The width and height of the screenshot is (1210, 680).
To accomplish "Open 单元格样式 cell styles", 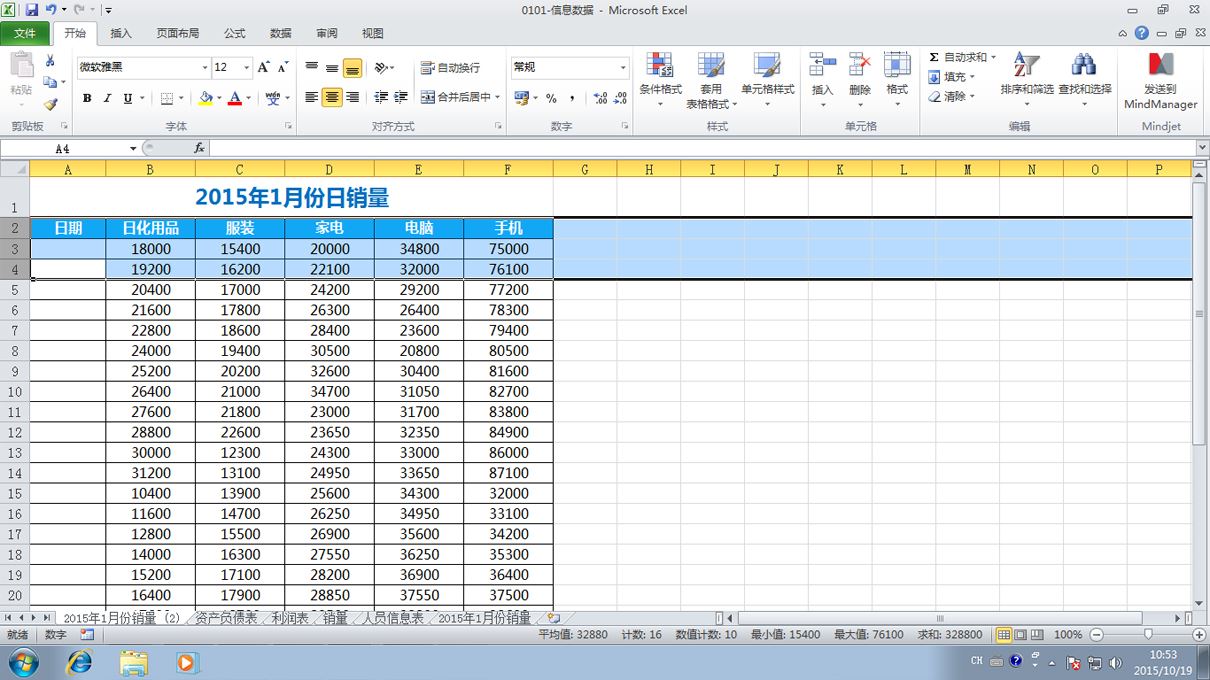I will (x=767, y=80).
